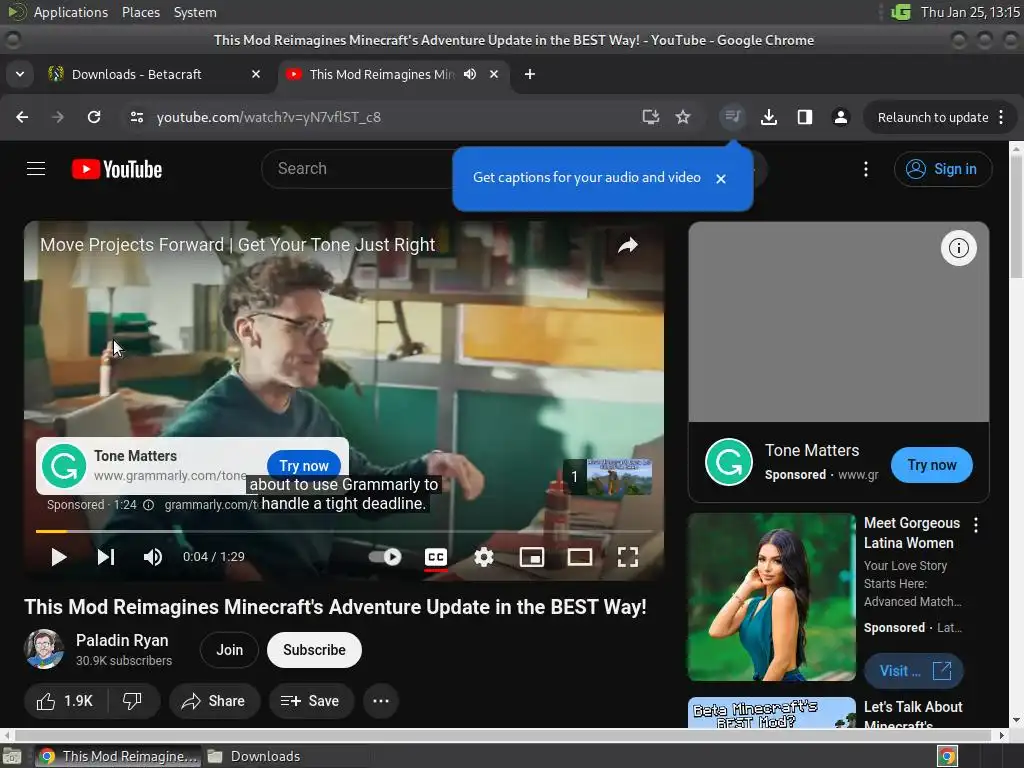Click the install app icon in address bar
The height and width of the screenshot is (768, 1024).
click(x=650, y=117)
